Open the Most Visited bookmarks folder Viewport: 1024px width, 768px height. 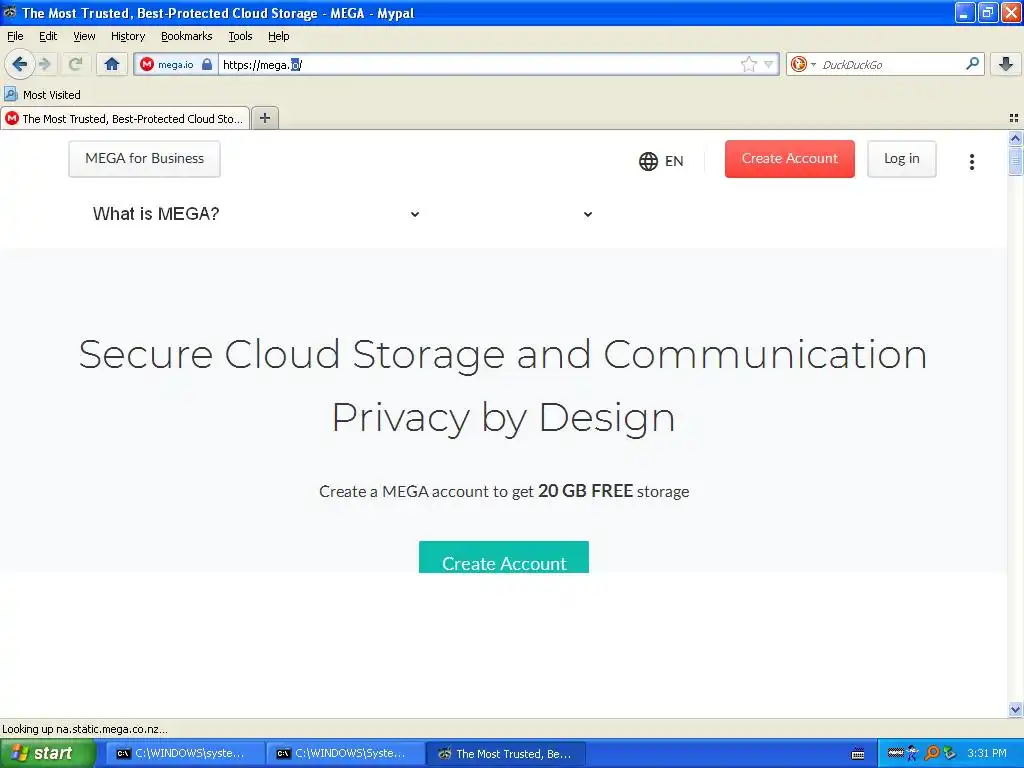click(x=43, y=95)
